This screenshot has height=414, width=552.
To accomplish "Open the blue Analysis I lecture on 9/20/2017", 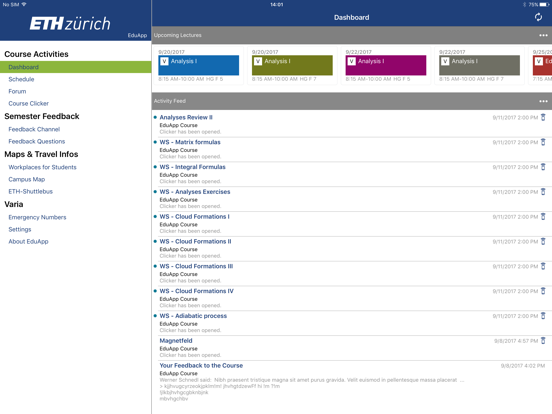I will coord(199,65).
